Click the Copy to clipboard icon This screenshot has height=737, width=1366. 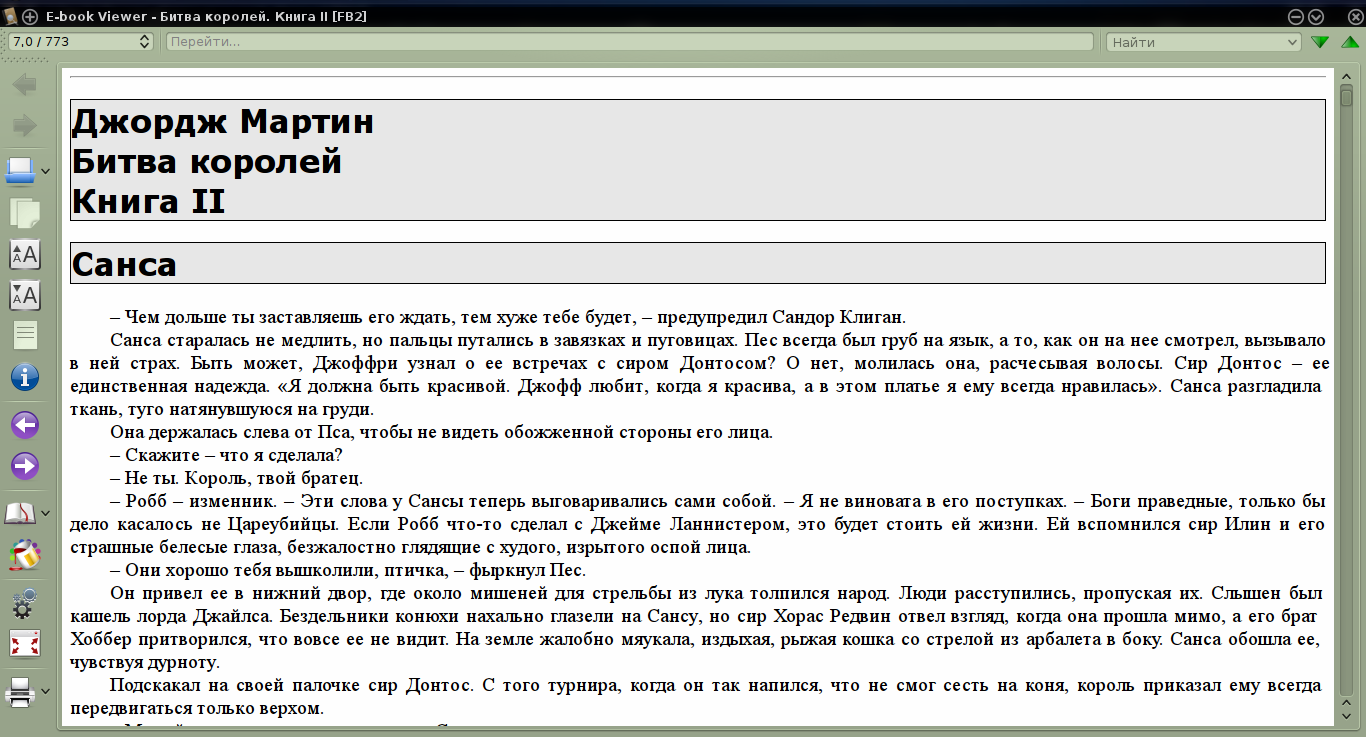click(x=24, y=213)
